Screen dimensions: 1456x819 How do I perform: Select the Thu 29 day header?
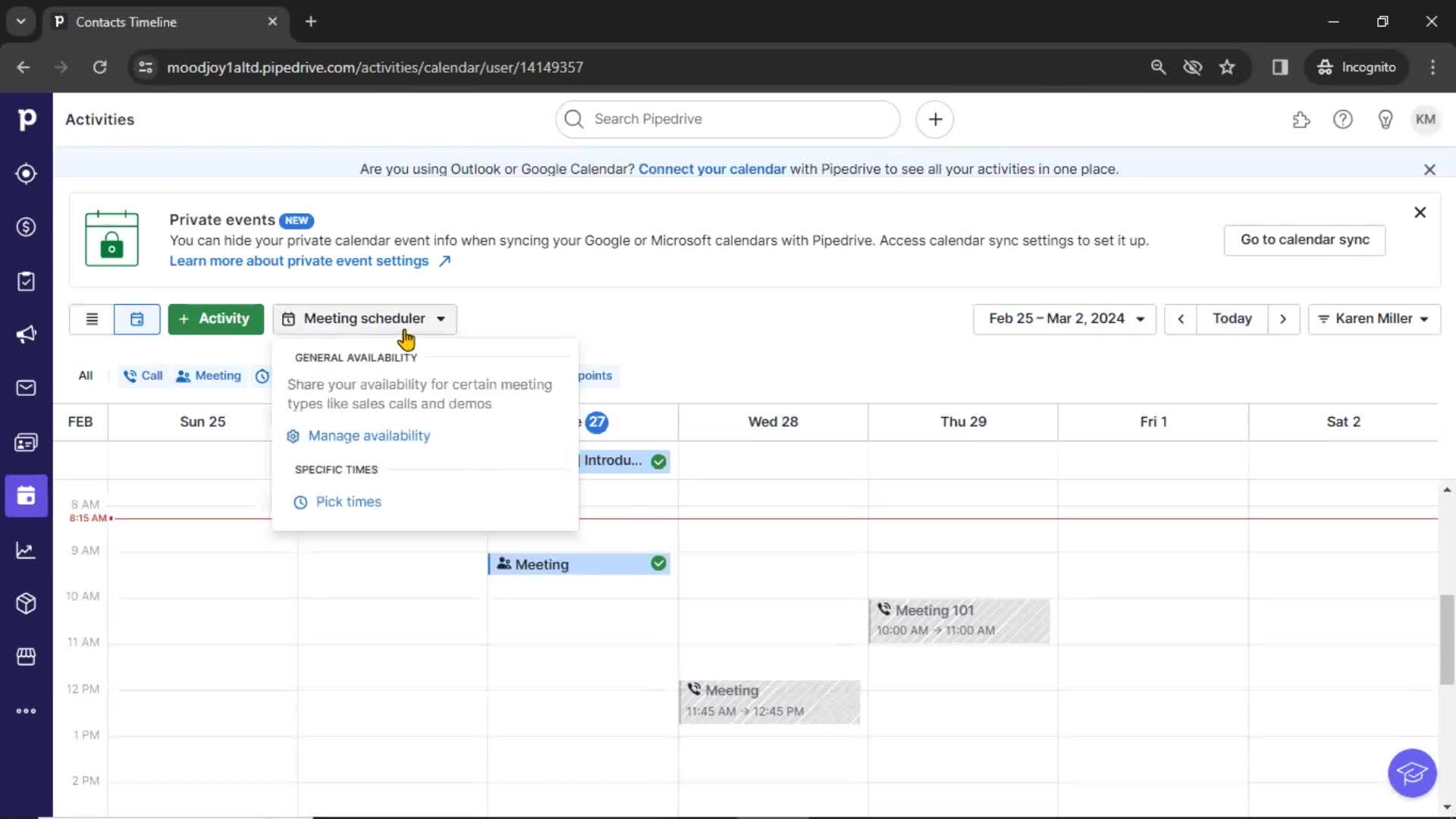(963, 422)
